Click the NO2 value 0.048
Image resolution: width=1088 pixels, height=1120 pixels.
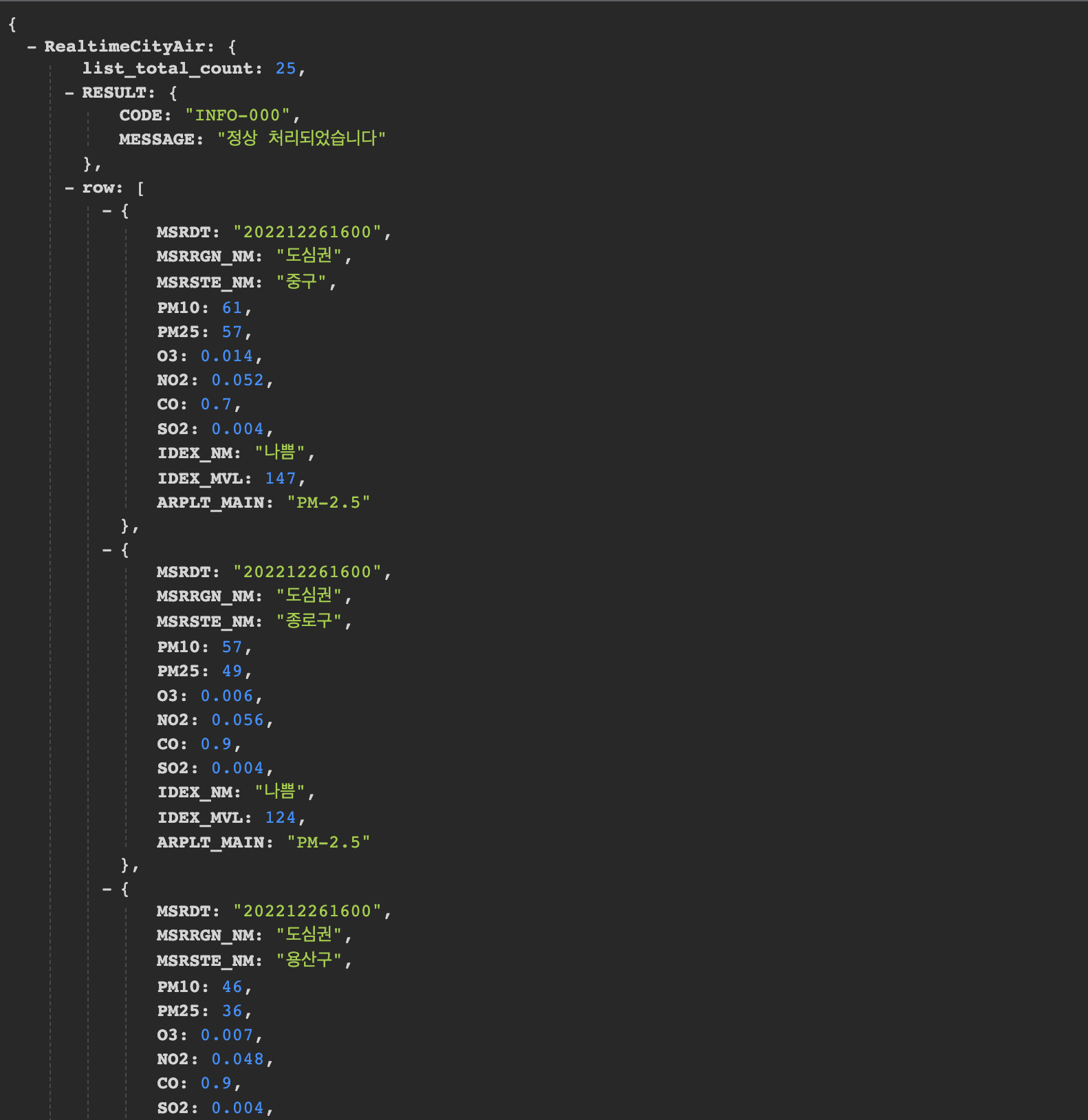(x=237, y=1059)
